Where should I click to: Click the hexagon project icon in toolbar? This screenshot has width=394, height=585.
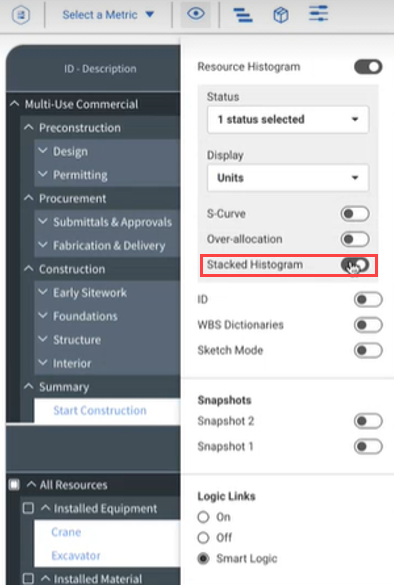21,15
